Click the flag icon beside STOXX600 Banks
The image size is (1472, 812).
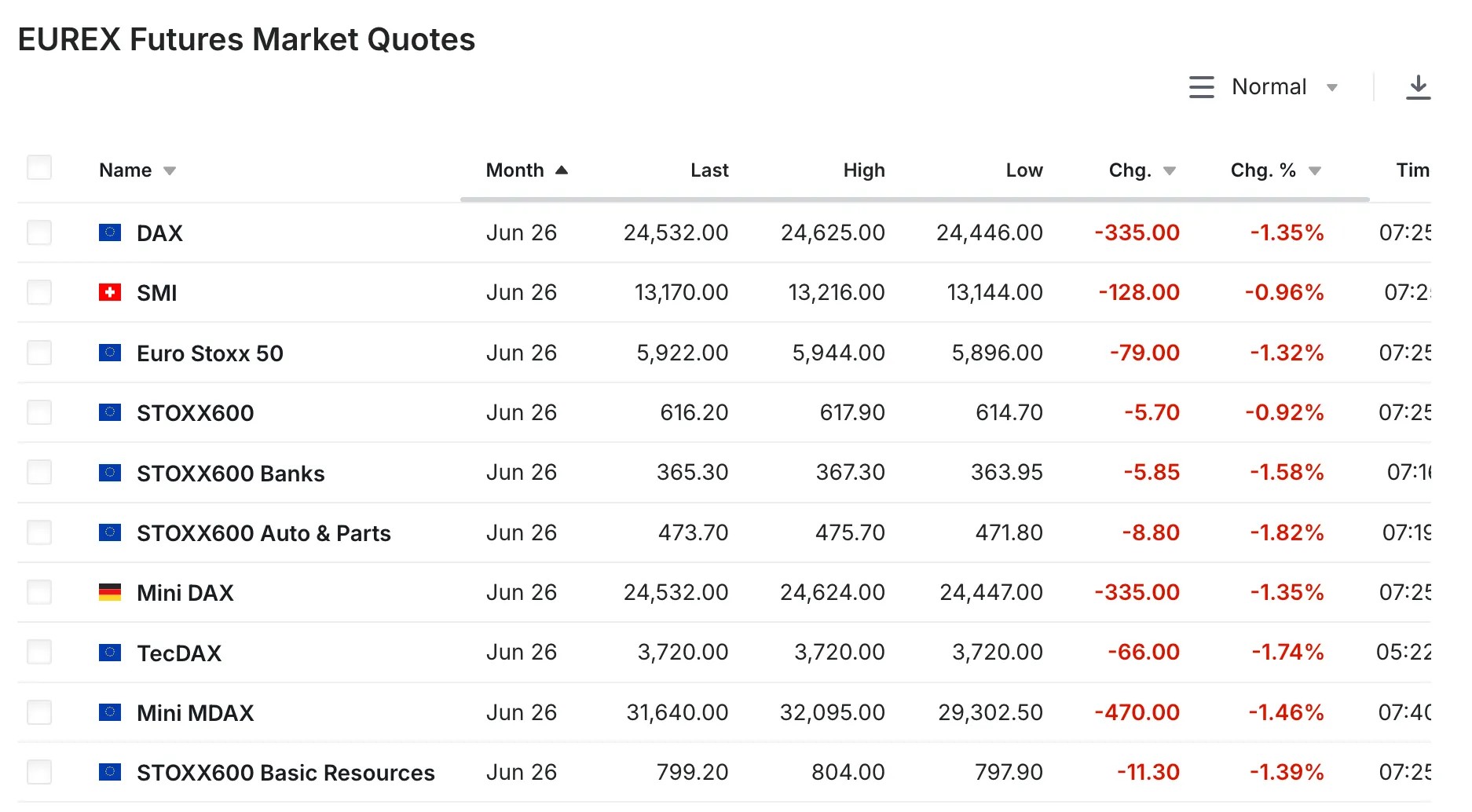tap(110, 473)
